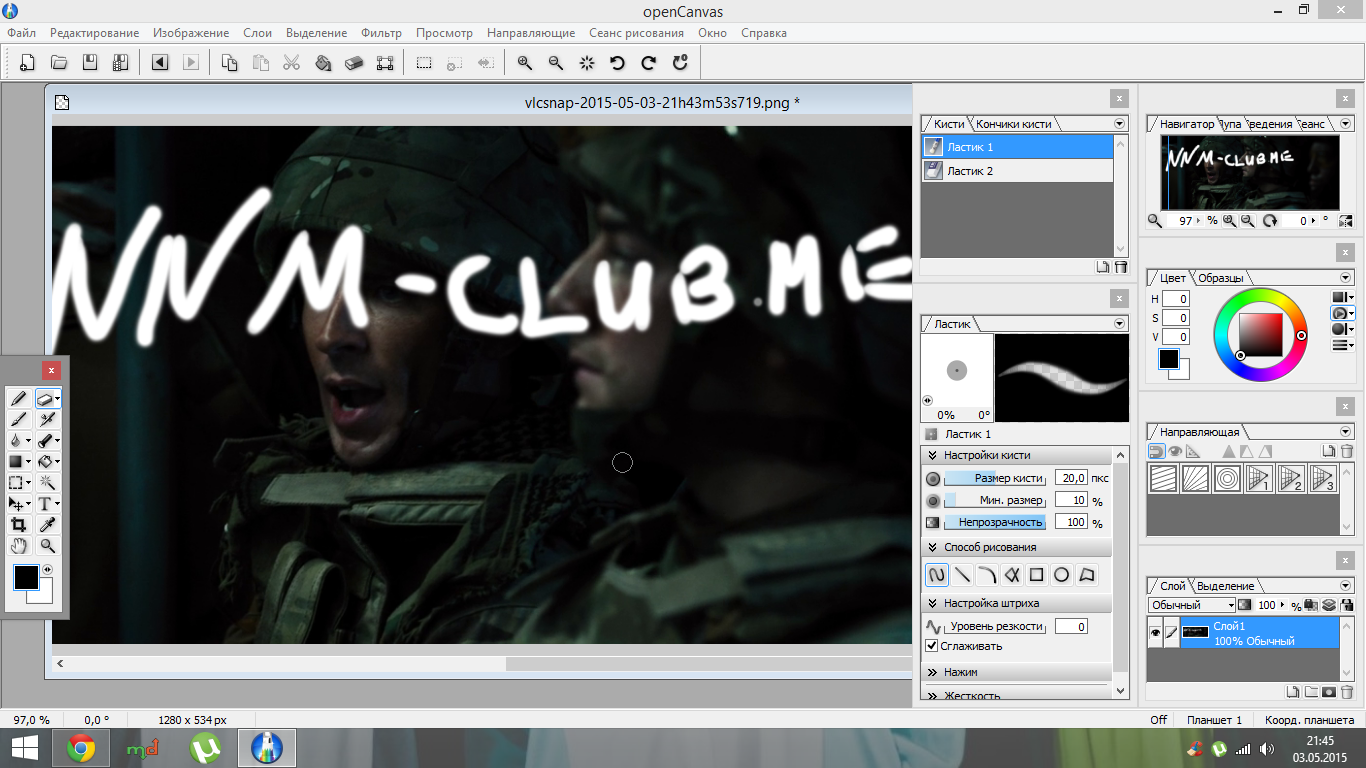Screen dimensions: 1366x768
Task: Toggle the Сглаживать checkbox
Action: 932,646
